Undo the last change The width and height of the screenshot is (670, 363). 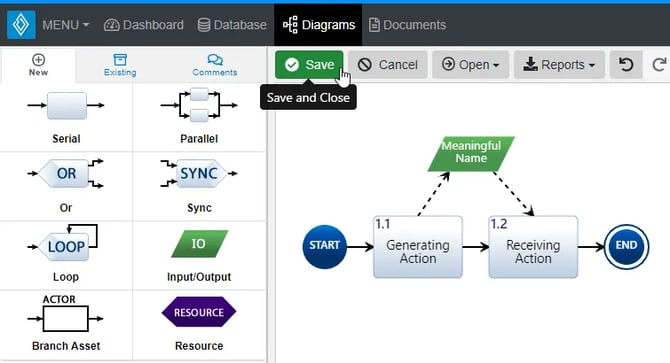[x=626, y=65]
